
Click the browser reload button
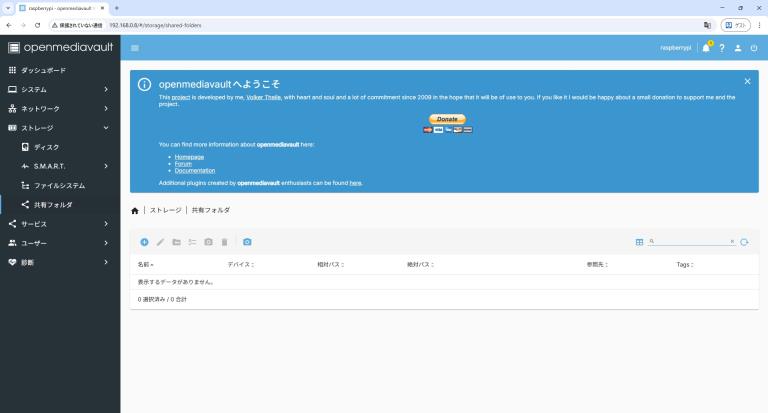[37, 25]
